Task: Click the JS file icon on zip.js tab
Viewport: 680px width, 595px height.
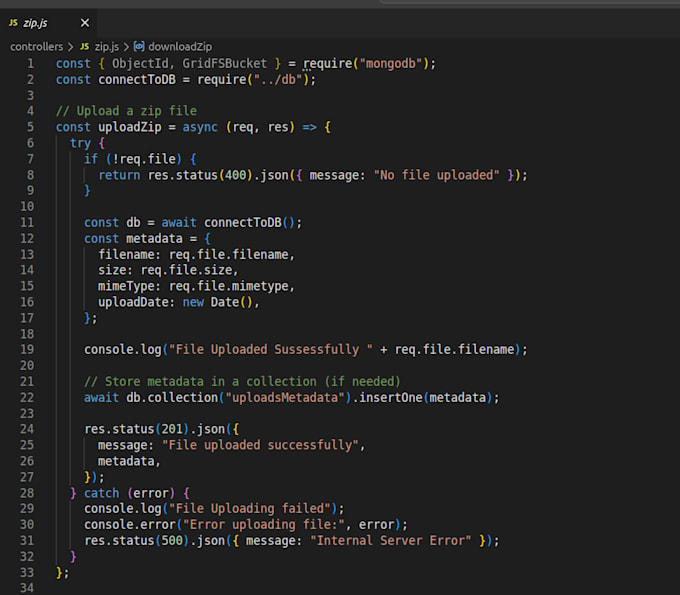Action: (x=13, y=23)
